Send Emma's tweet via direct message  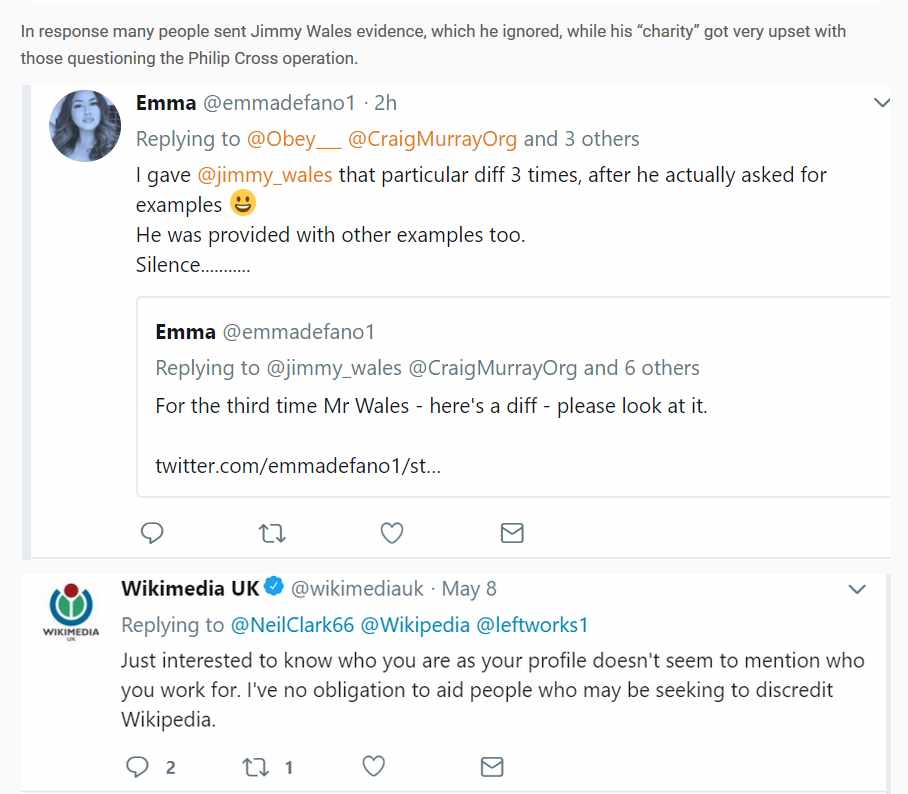point(512,533)
